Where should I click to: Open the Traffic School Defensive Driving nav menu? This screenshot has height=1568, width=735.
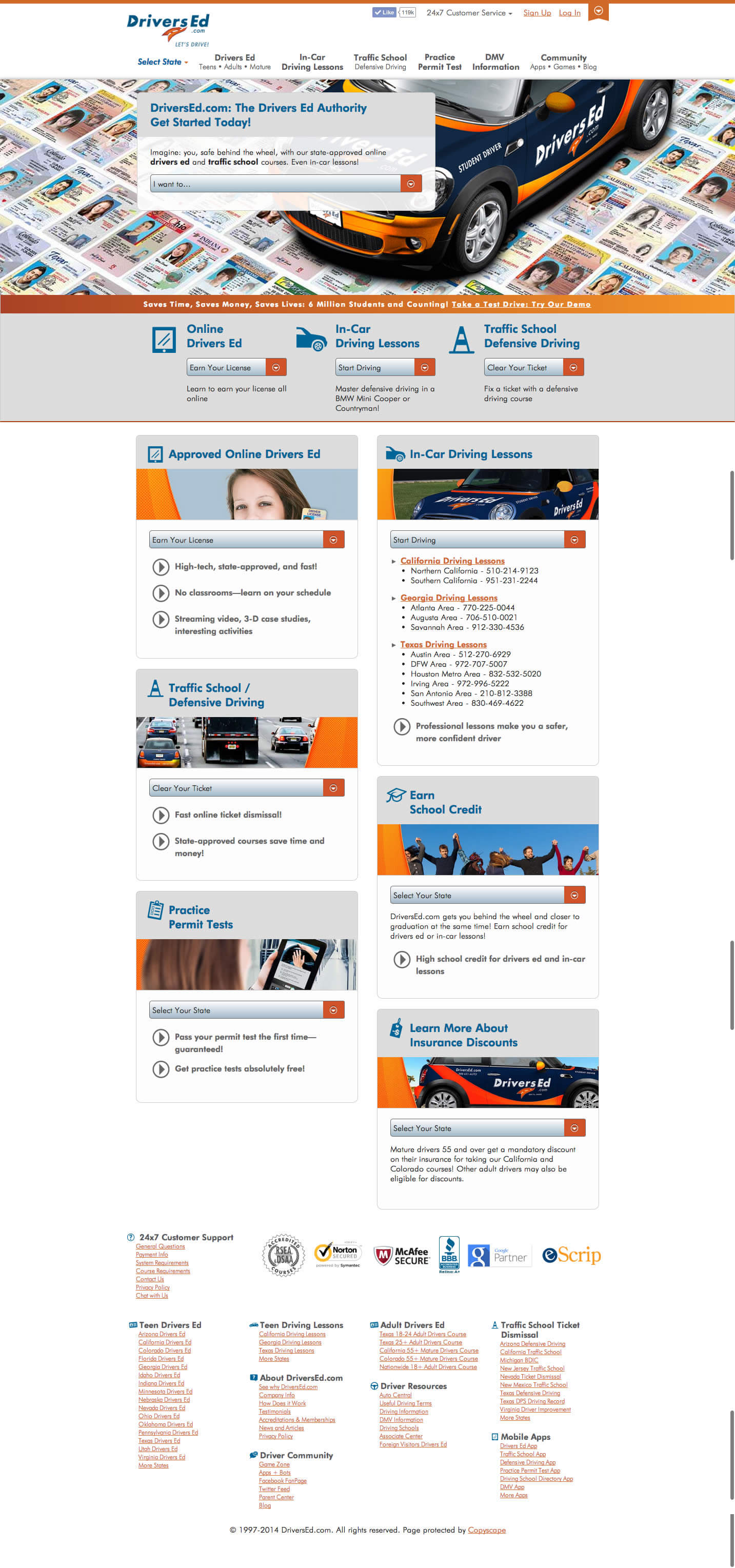(x=380, y=62)
